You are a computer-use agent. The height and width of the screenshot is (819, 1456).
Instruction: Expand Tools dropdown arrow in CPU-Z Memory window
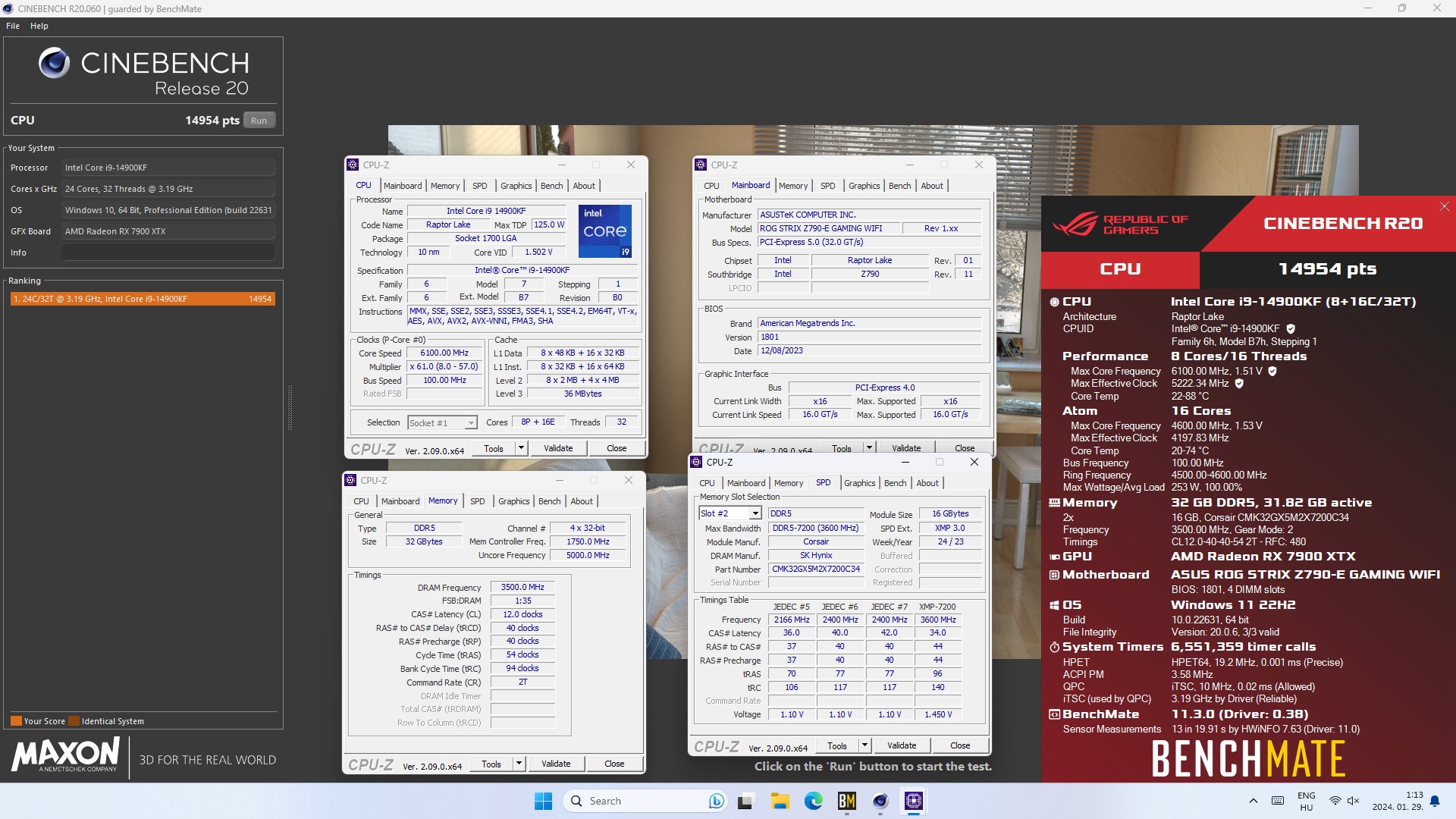519,764
